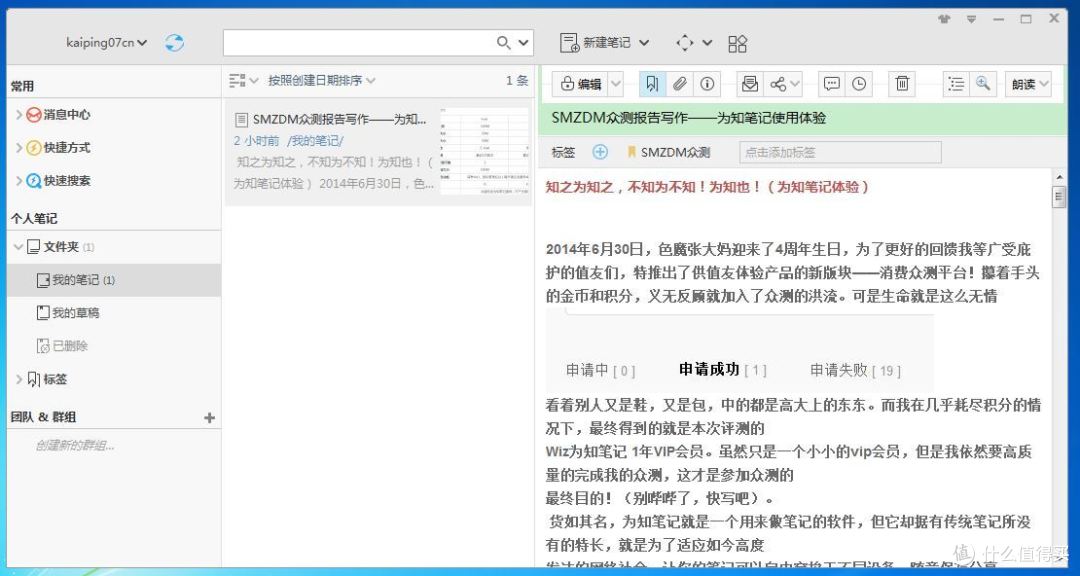Click the fullscreen arrows icon
The height and width of the screenshot is (576, 1080).
[x=685, y=43]
